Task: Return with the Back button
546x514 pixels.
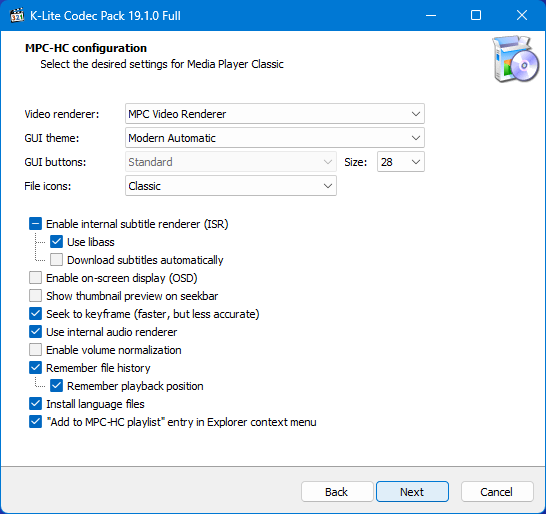Action: 337,492
